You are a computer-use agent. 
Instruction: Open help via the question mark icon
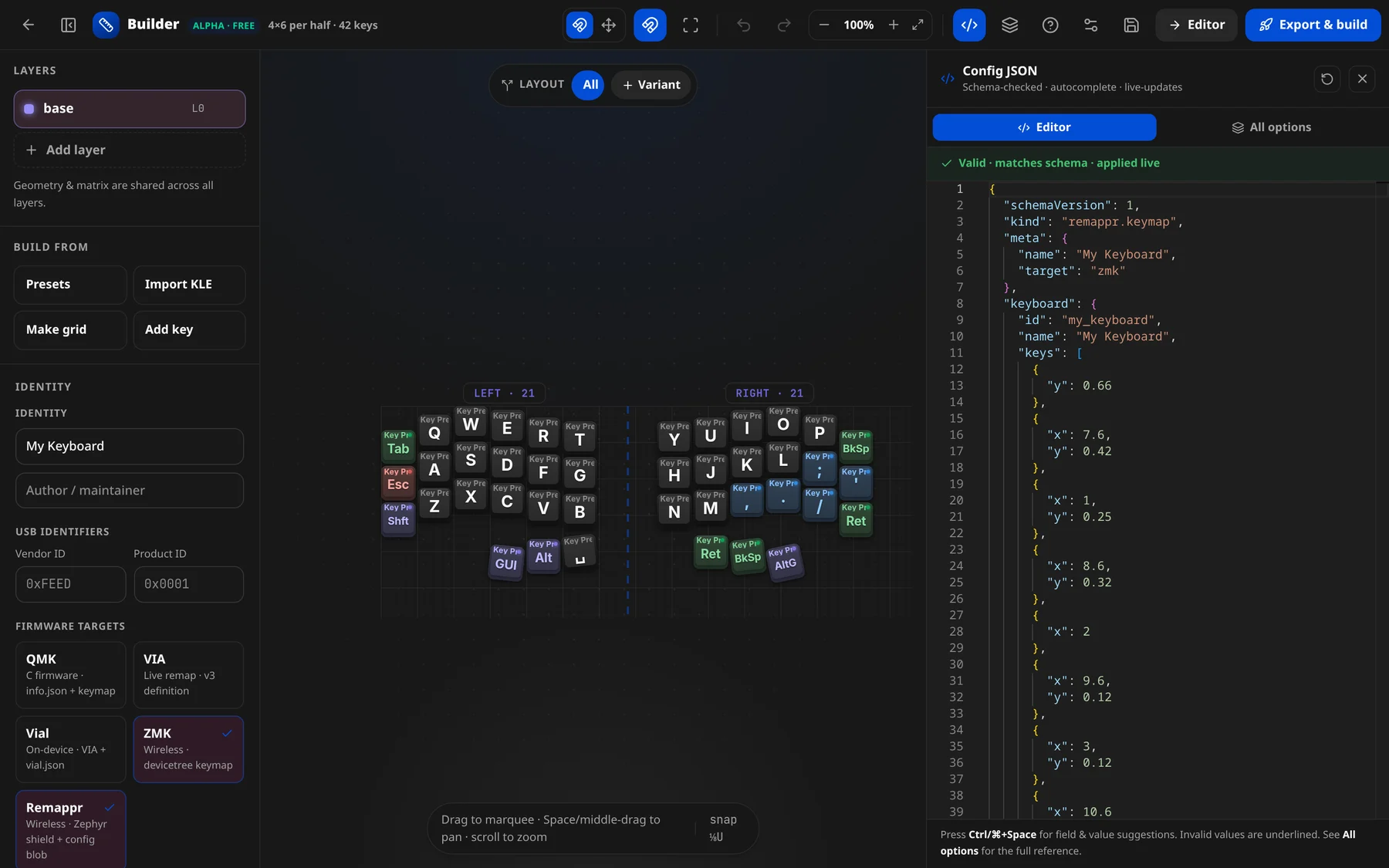(1050, 25)
